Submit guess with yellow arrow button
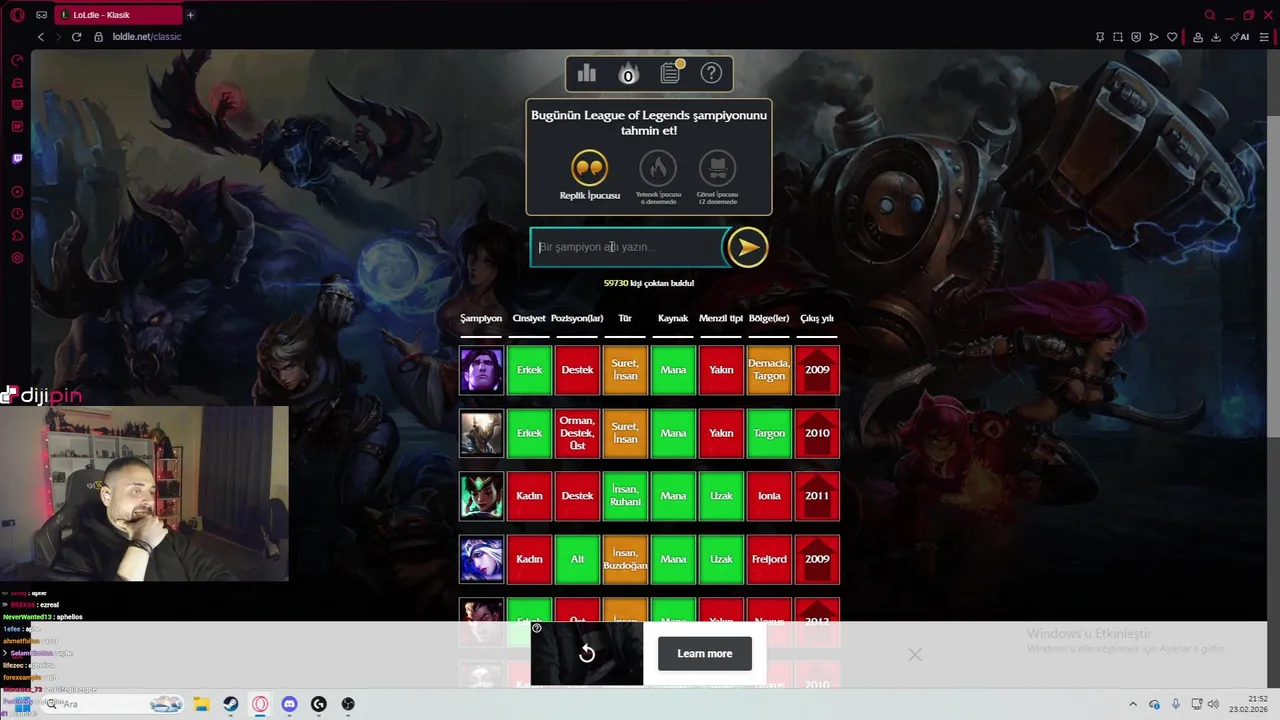The image size is (1280, 720). point(747,247)
